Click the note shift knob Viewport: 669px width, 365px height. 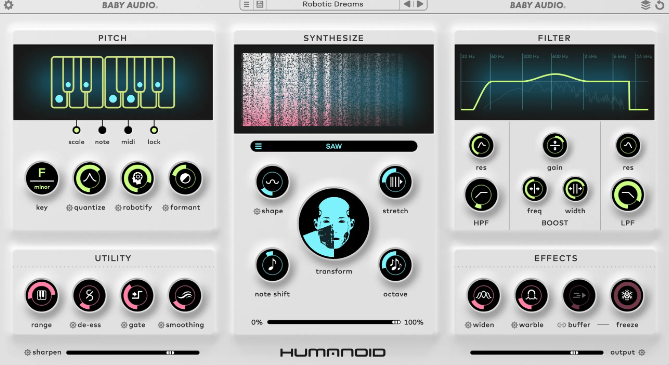click(272, 265)
